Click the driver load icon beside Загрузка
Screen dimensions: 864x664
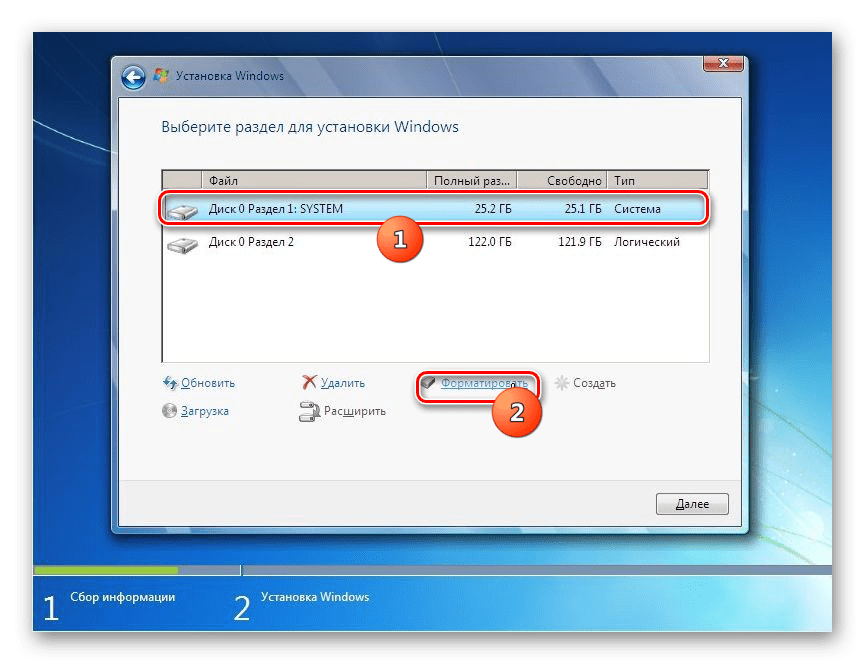click(x=170, y=411)
